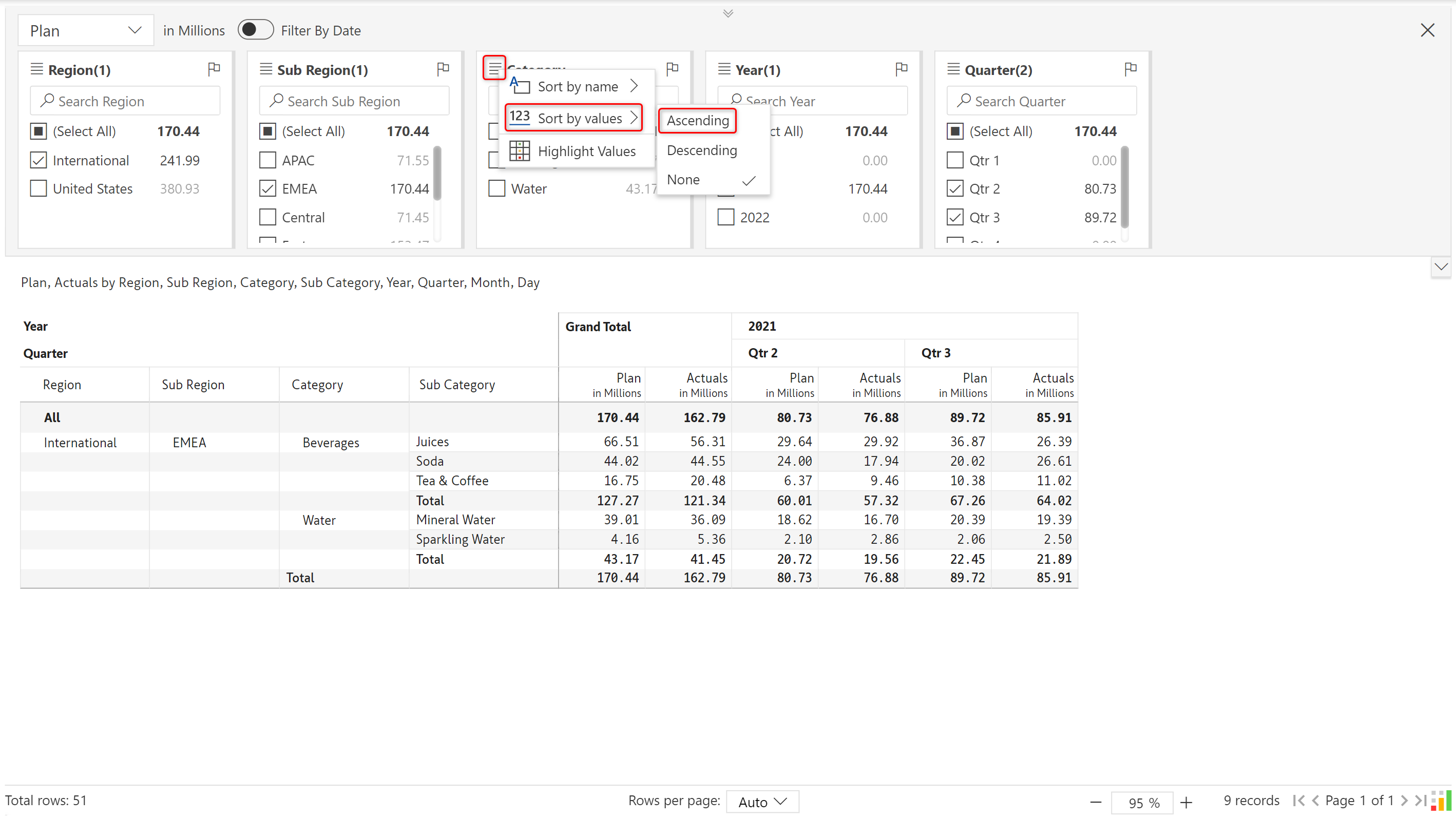This screenshot has width=1456, height=818.
Task: Open the Region slicer hamburger menu
Action: [x=37, y=69]
